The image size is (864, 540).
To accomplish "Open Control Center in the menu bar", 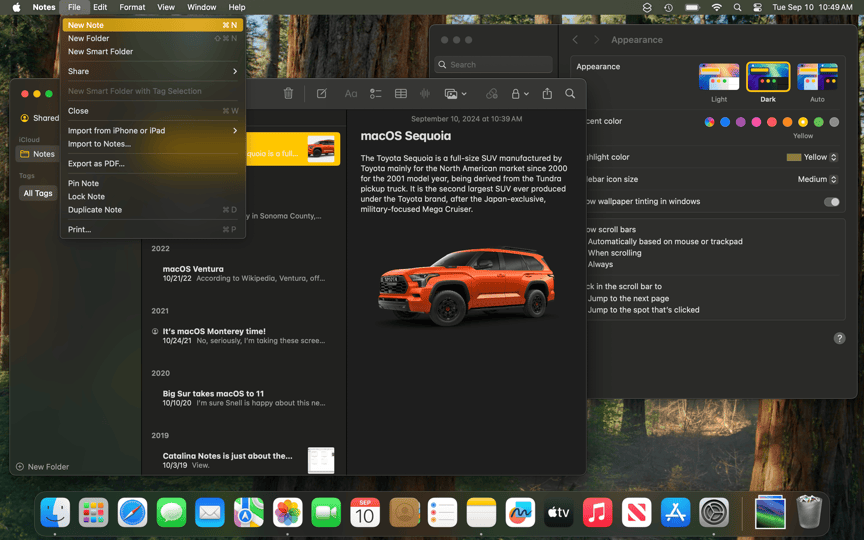I will click(x=758, y=7).
